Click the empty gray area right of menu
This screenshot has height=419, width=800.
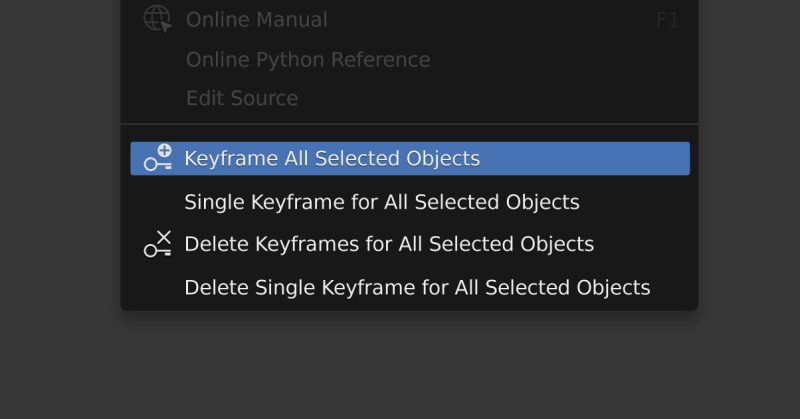pyautogui.click(x=748, y=200)
